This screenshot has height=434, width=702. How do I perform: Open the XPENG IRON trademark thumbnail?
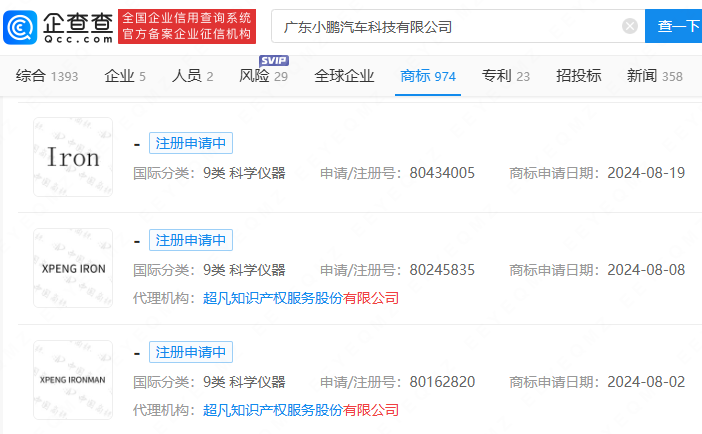(x=73, y=268)
